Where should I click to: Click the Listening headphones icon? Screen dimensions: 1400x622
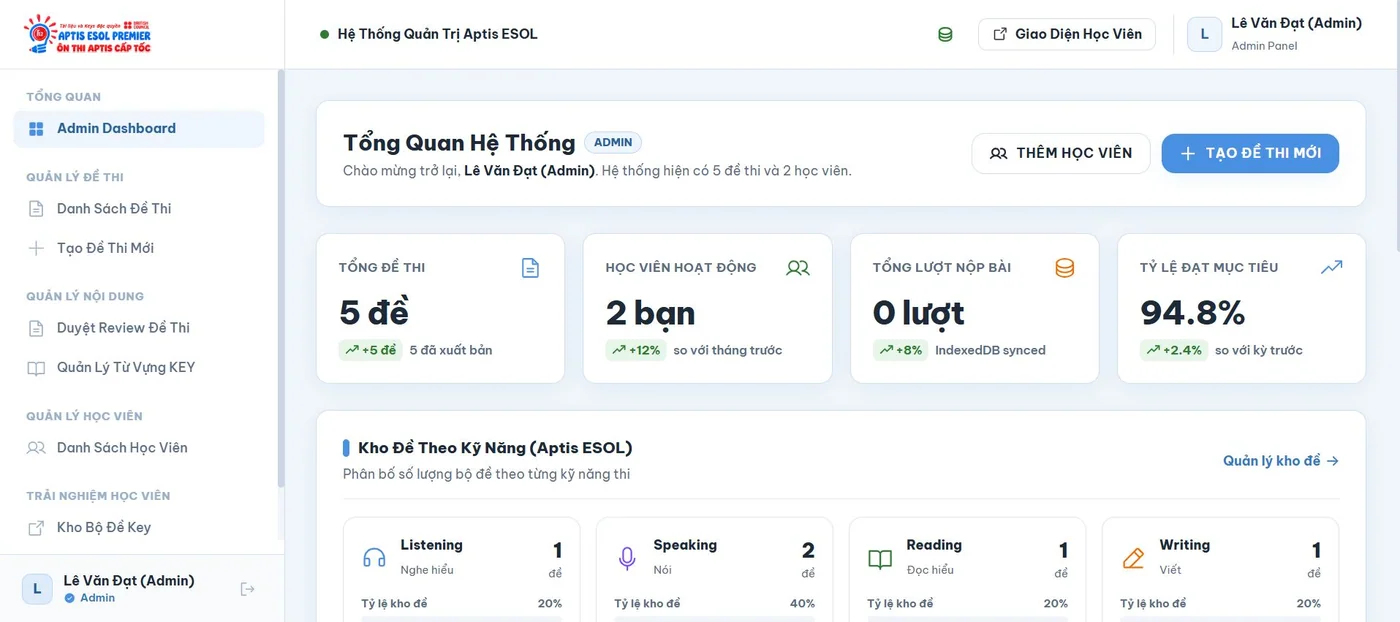click(374, 558)
